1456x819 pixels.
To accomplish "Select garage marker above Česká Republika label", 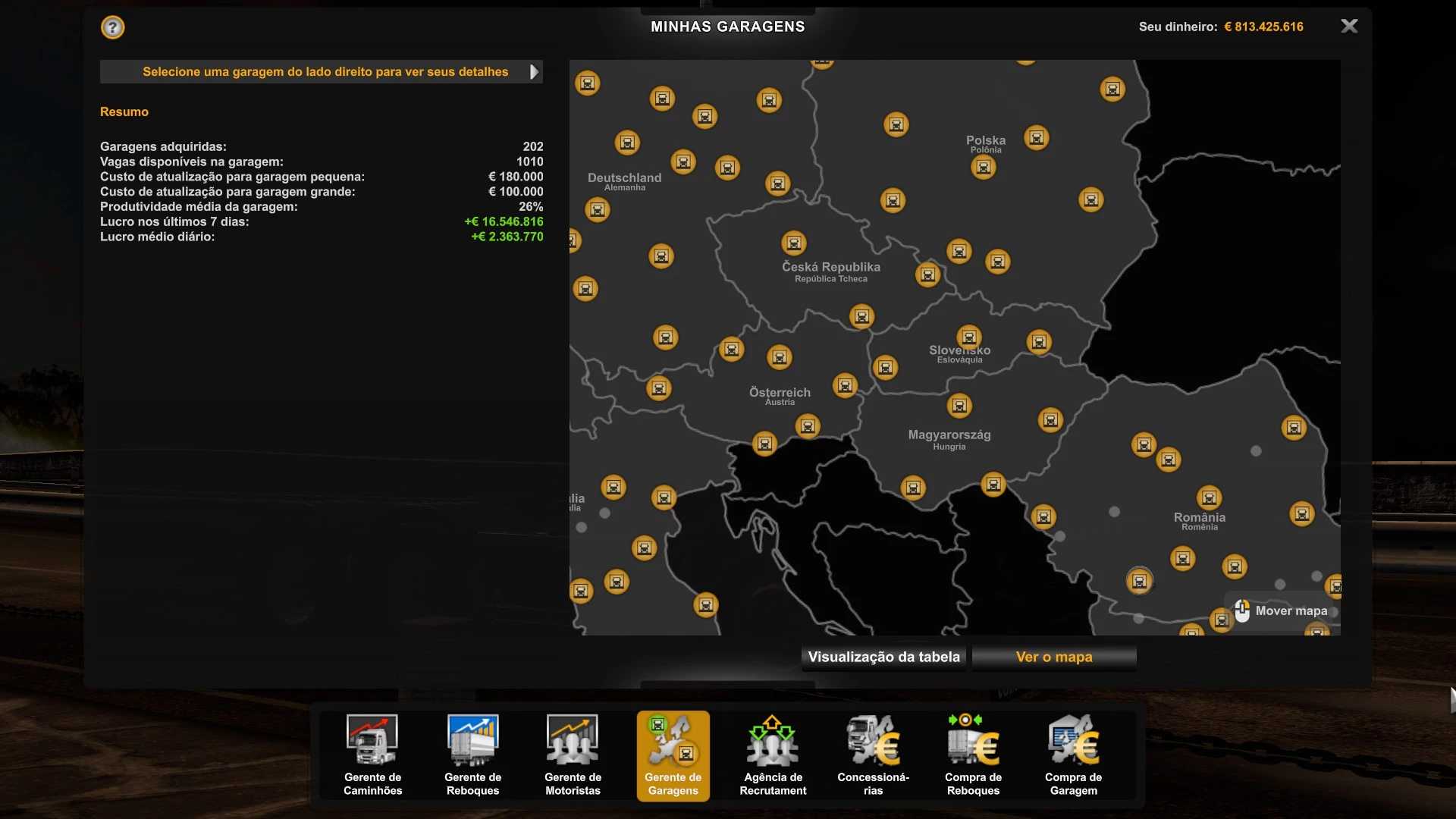I will (794, 243).
